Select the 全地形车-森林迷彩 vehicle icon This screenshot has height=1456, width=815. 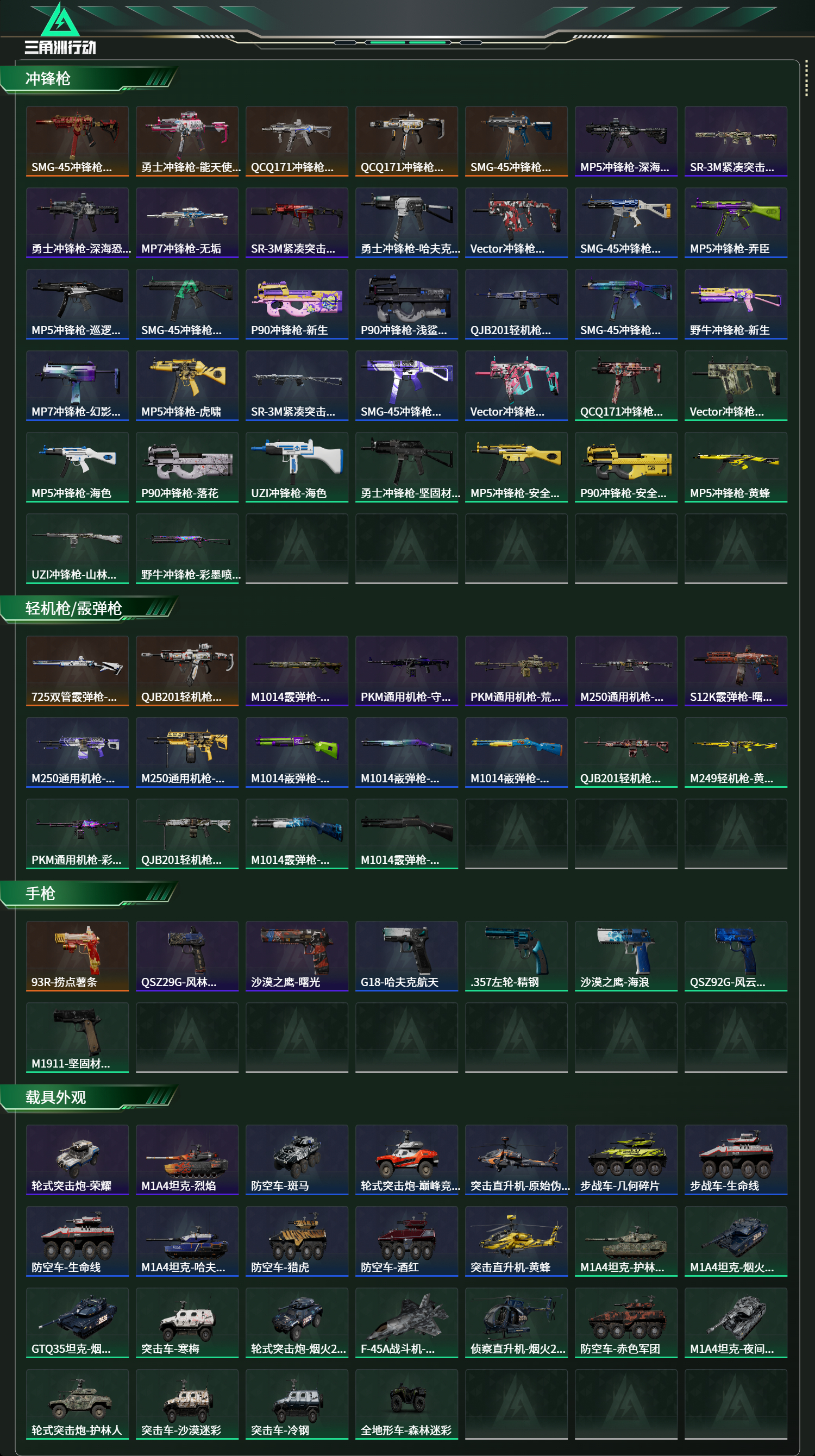coord(406,1404)
